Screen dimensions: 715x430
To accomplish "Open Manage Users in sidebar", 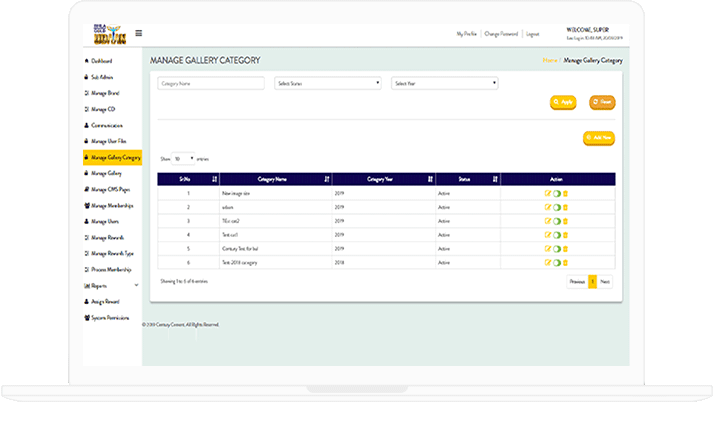I will click(105, 222).
